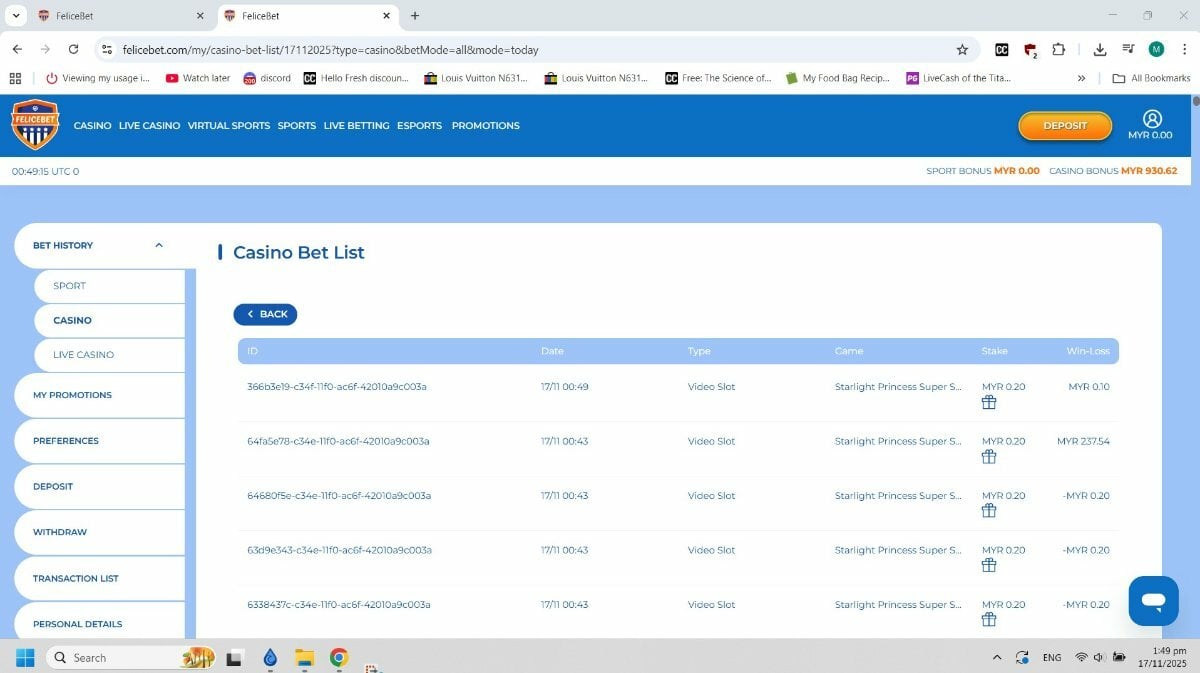Open the blue live chat widget

click(x=1153, y=601)
